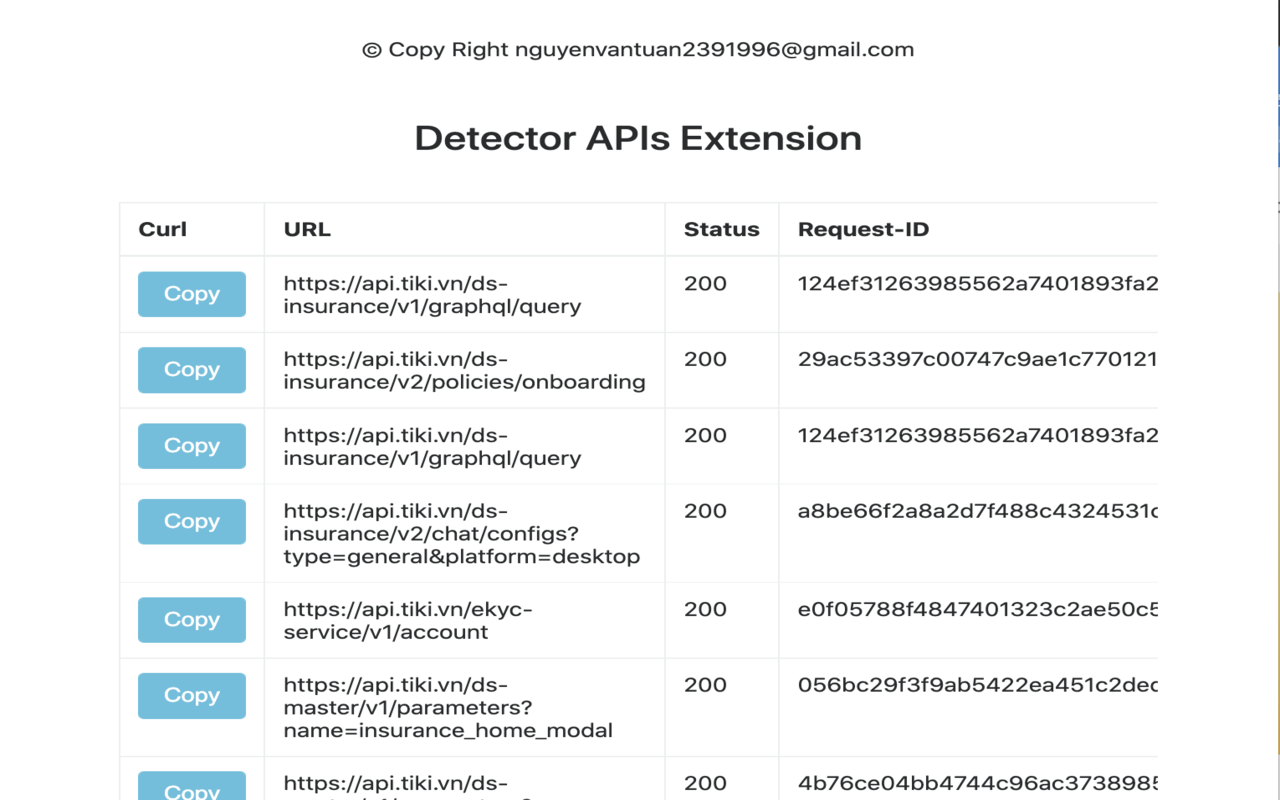
Task: Copy the curl for the first graphql/query request
Action: point(191,294)
